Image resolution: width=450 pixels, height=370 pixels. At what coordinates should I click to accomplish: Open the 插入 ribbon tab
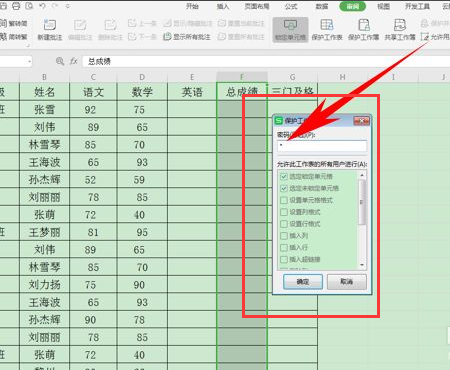pyautogui.click(x=223, y=6)
